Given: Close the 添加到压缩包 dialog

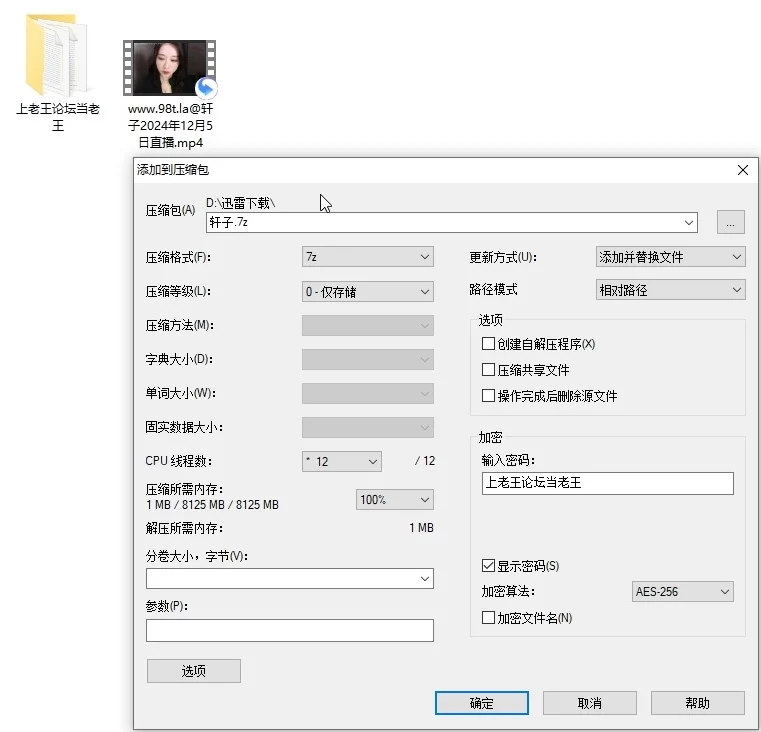Looking at the screenshot, I should click(743, 170).
